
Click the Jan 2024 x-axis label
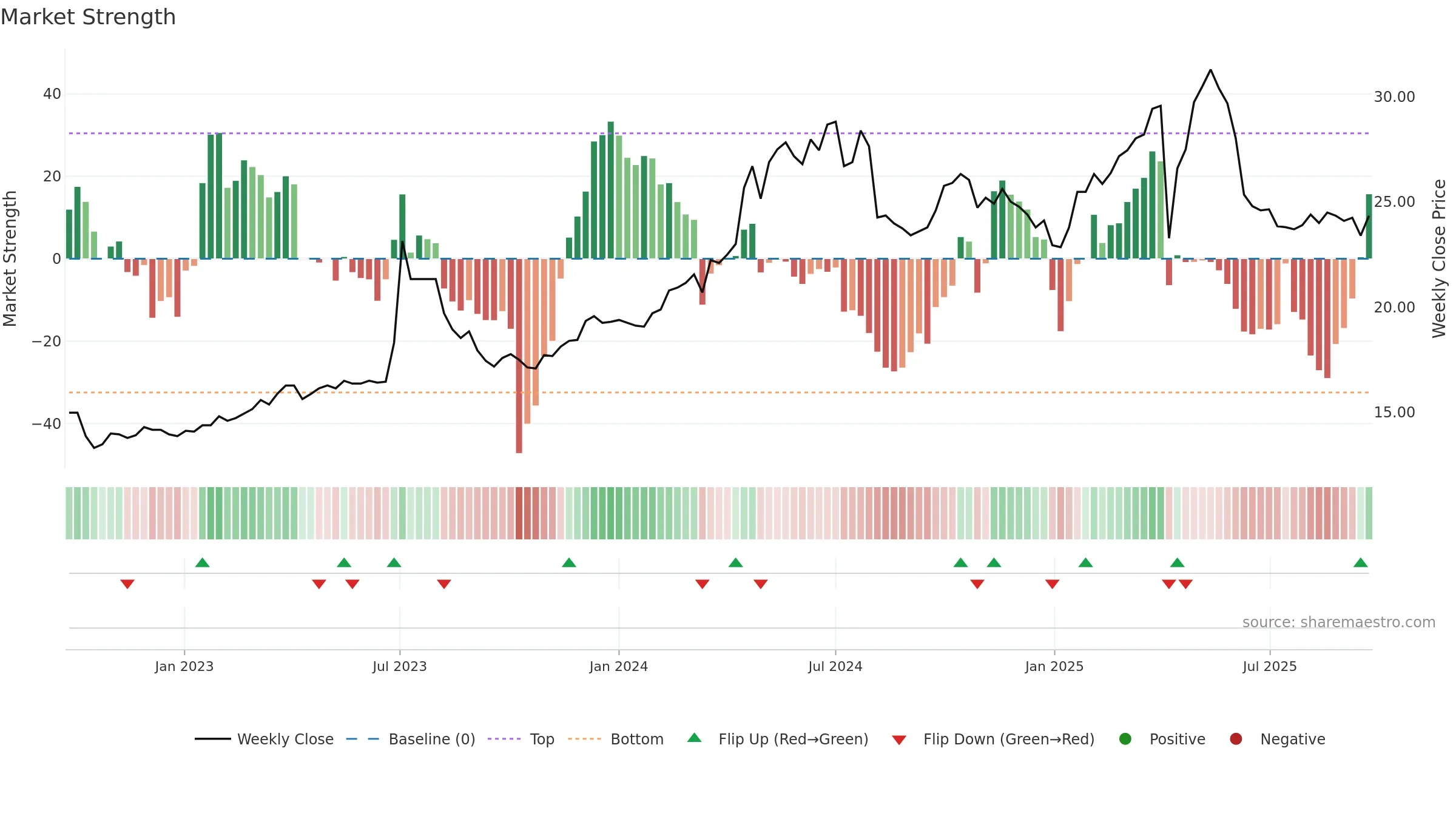point(619,666)
